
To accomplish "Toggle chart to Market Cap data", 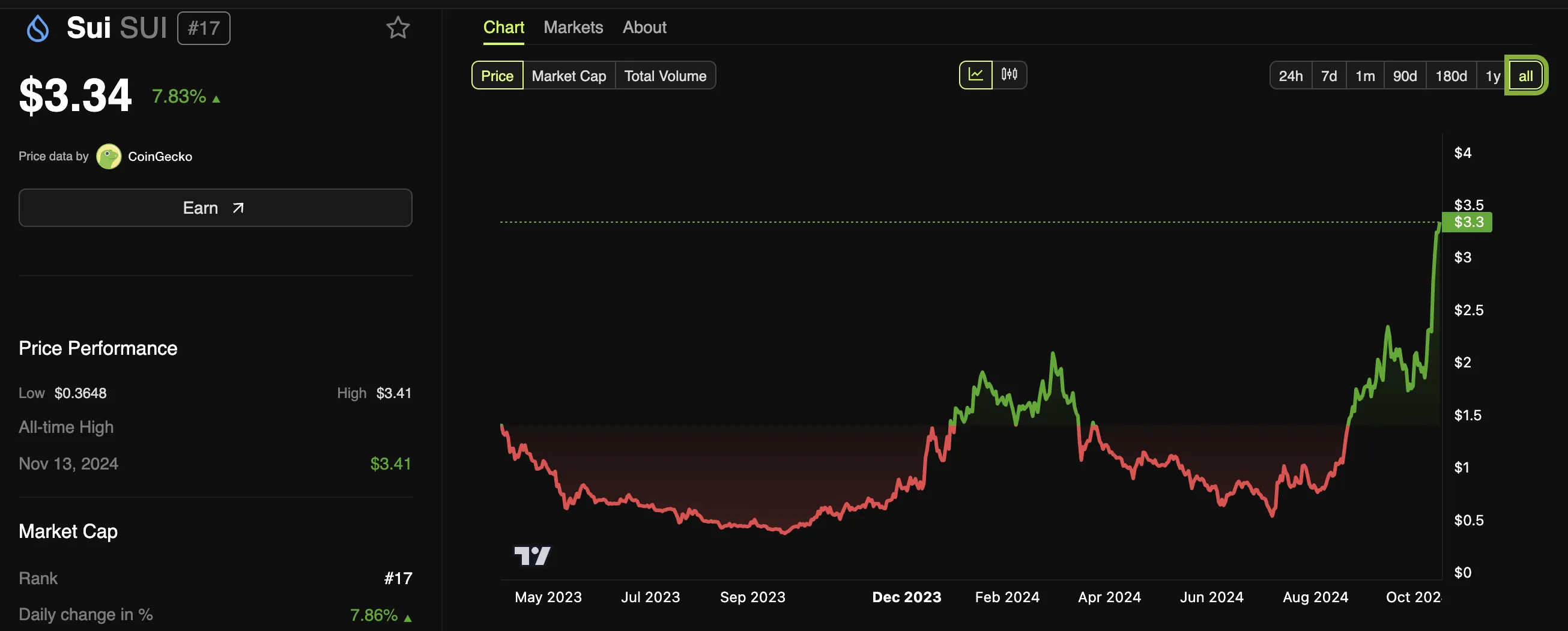I will pos(569,76).
